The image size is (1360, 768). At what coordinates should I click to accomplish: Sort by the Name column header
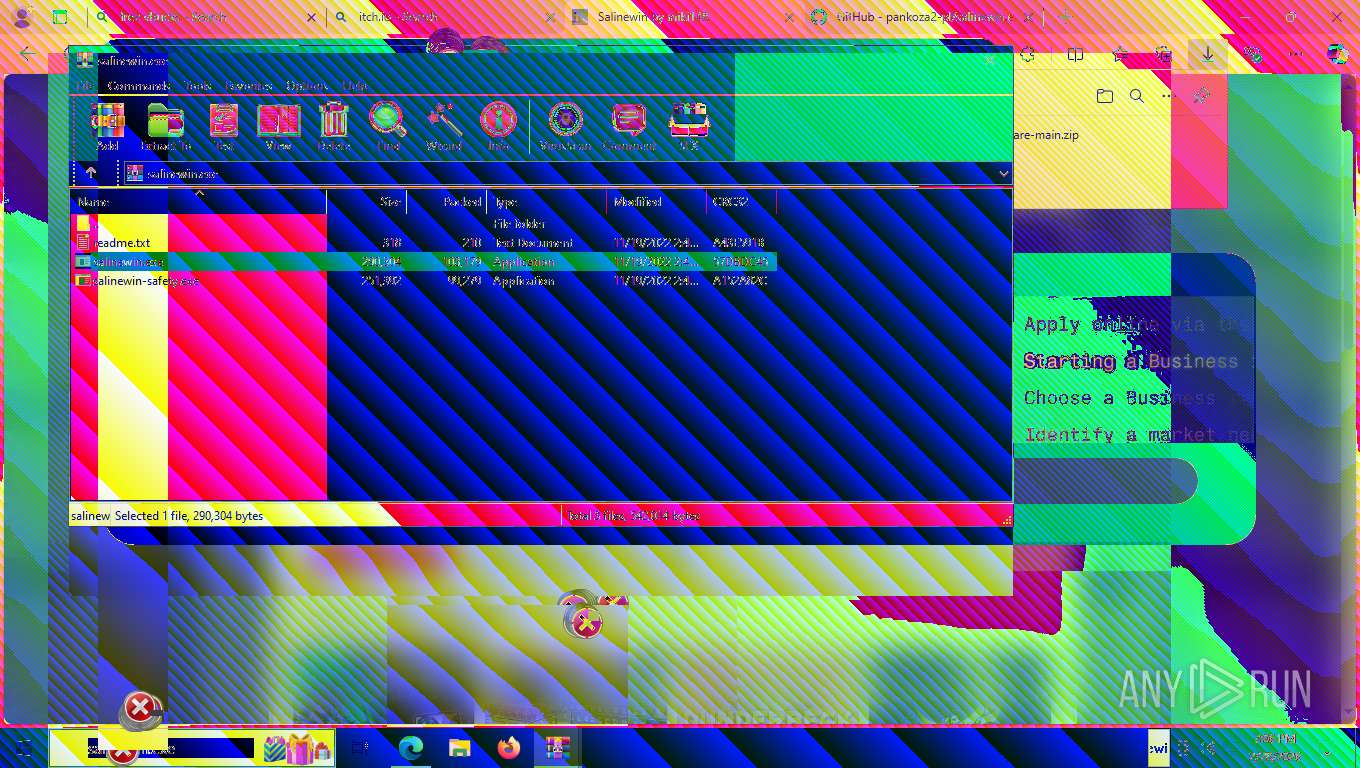[x=198, y=202]
